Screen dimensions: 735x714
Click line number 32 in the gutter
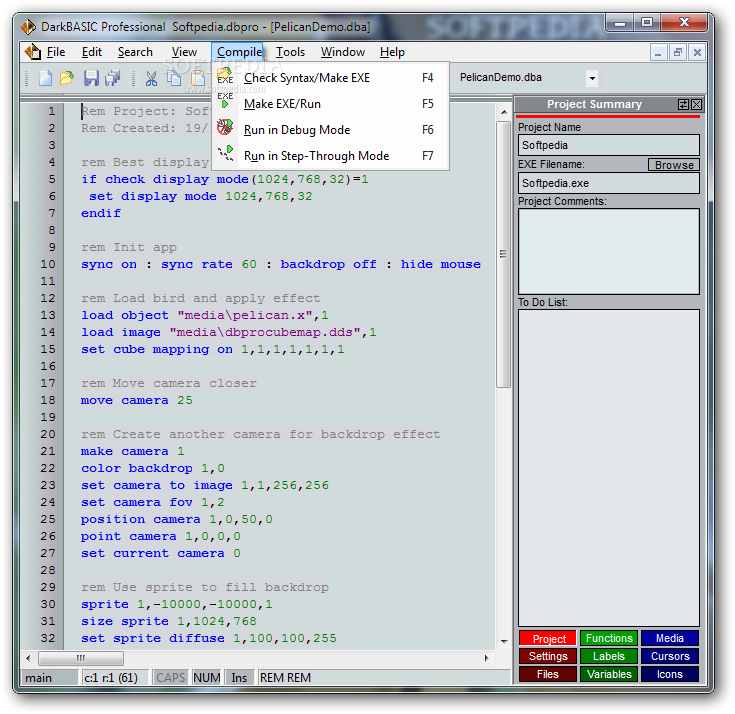click(x=48, y=638)
